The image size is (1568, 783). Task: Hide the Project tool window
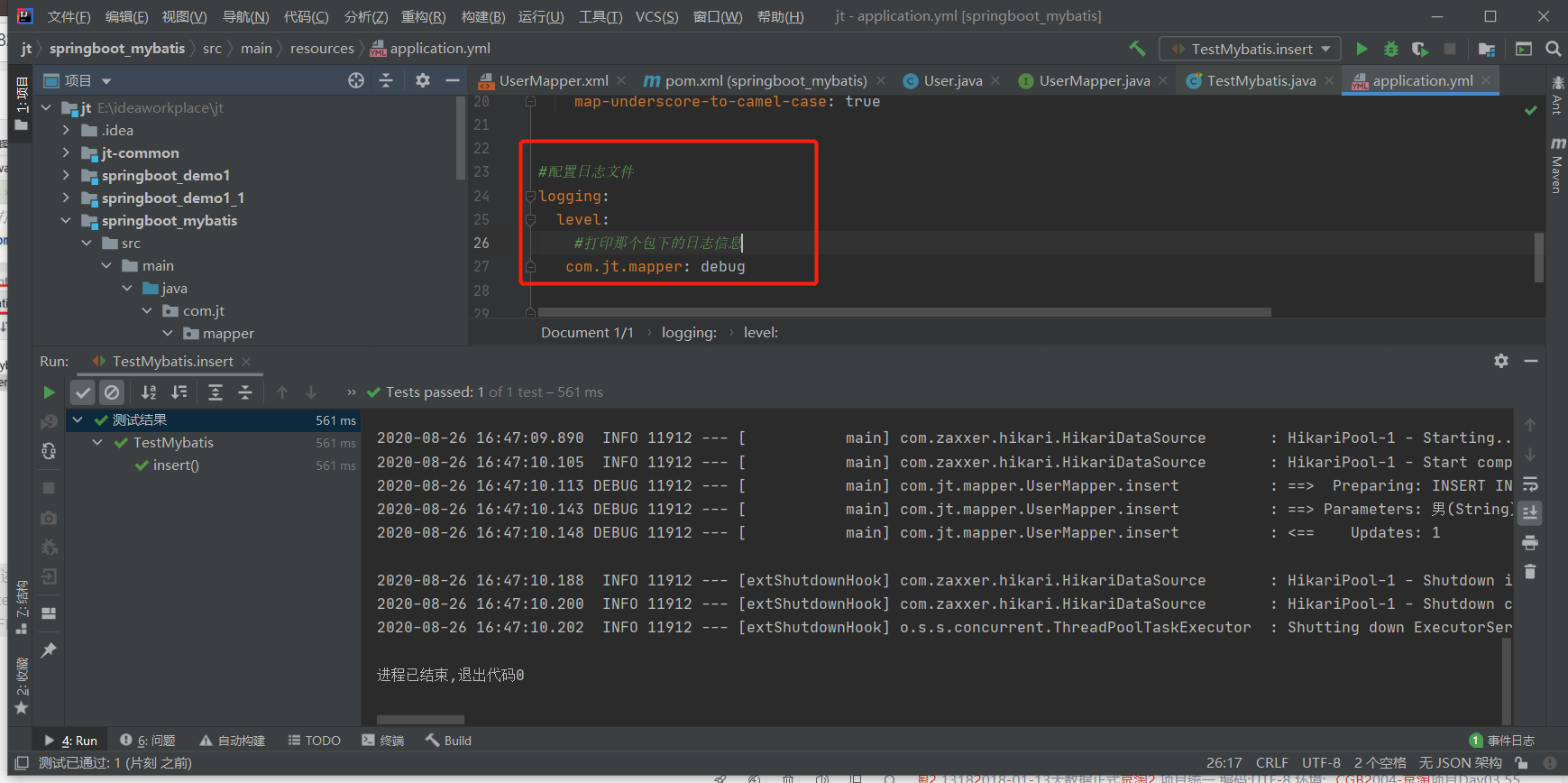point(453,80)
